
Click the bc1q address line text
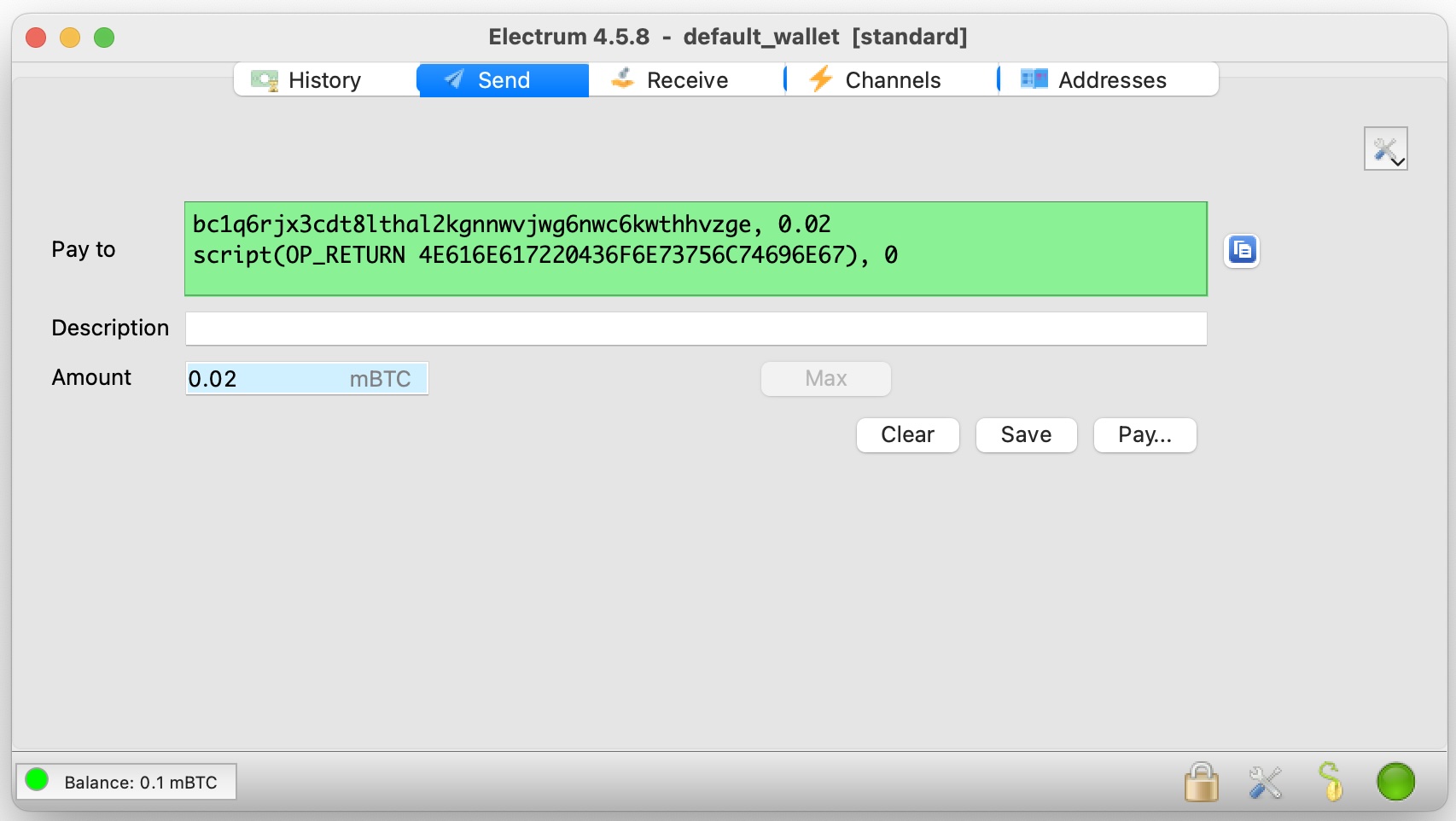click(511, 224)
